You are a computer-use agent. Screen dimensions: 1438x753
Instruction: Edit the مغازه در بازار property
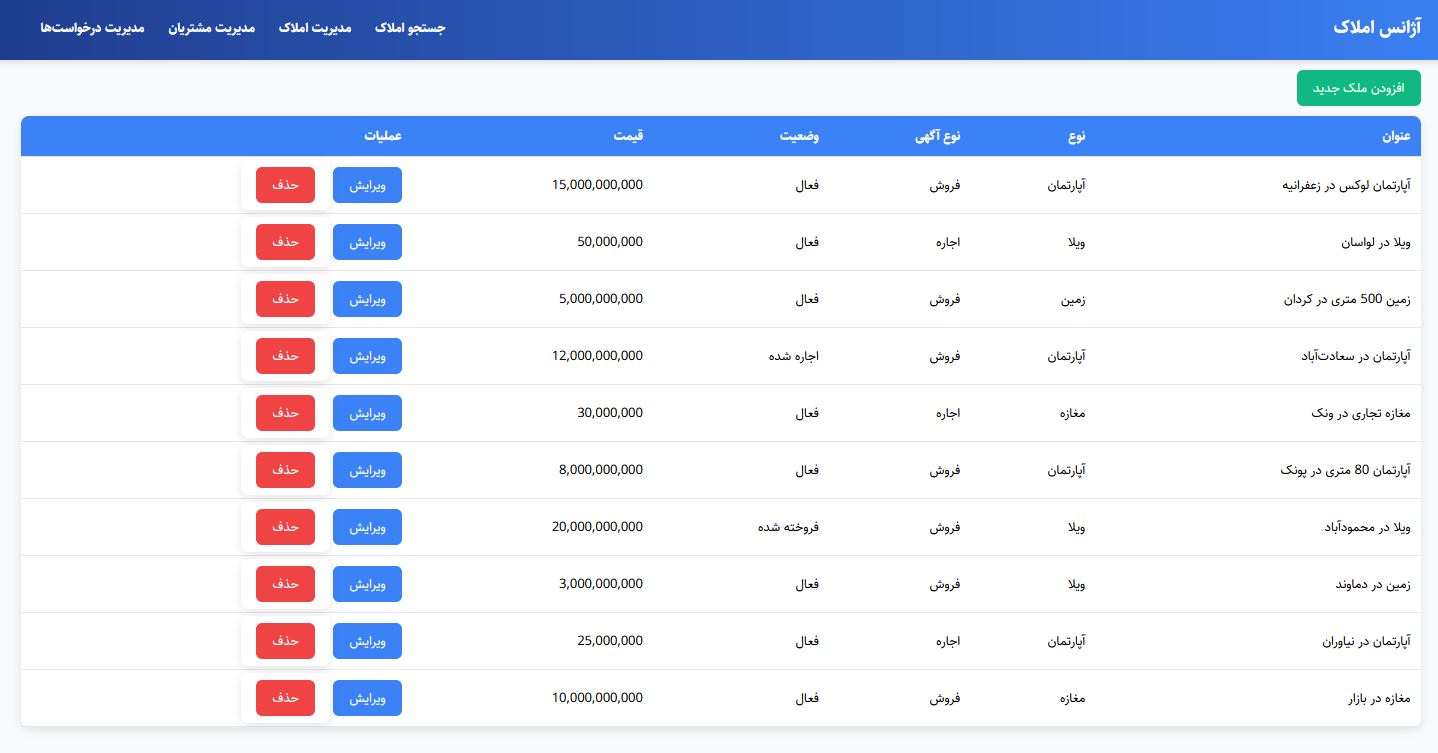(367, 698)
